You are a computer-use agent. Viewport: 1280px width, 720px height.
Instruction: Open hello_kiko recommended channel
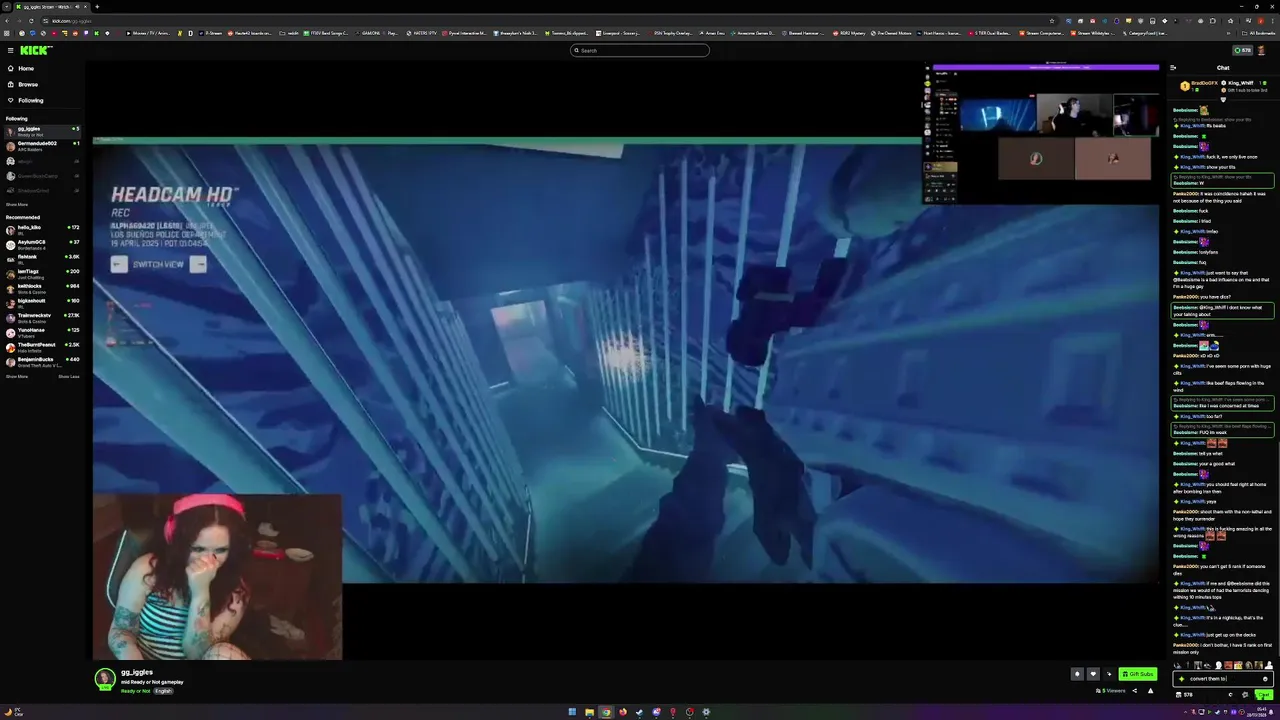[42, 229]
